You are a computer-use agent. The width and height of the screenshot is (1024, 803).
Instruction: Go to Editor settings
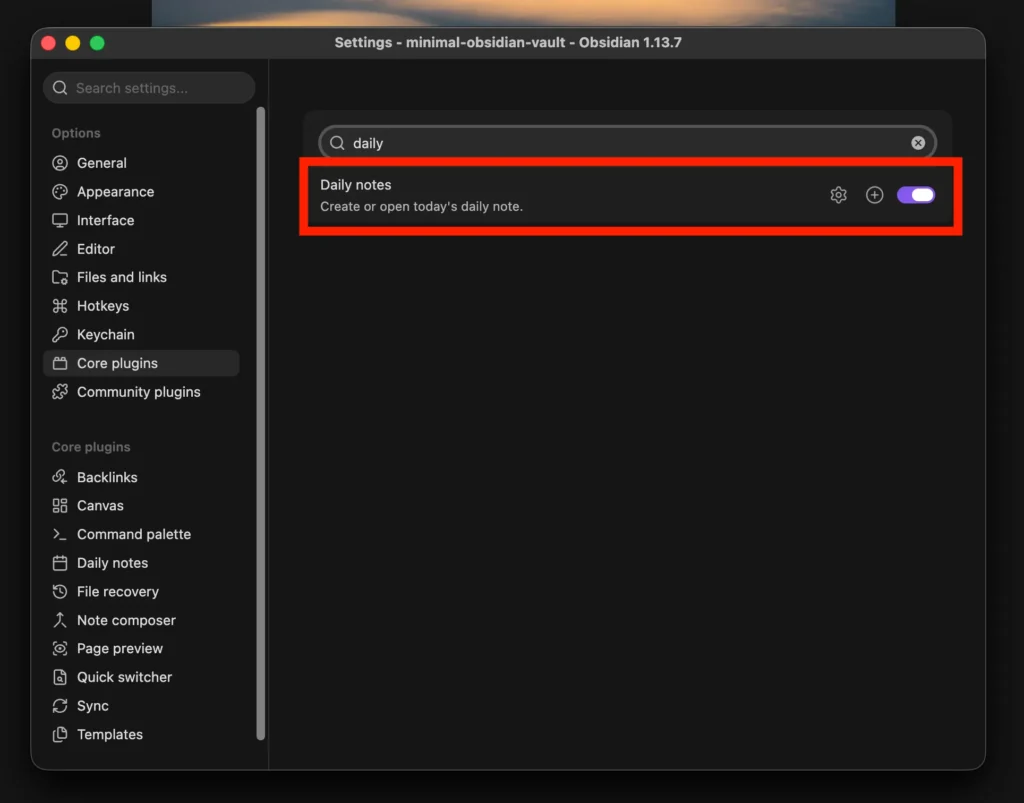click(x=141, y=249)
